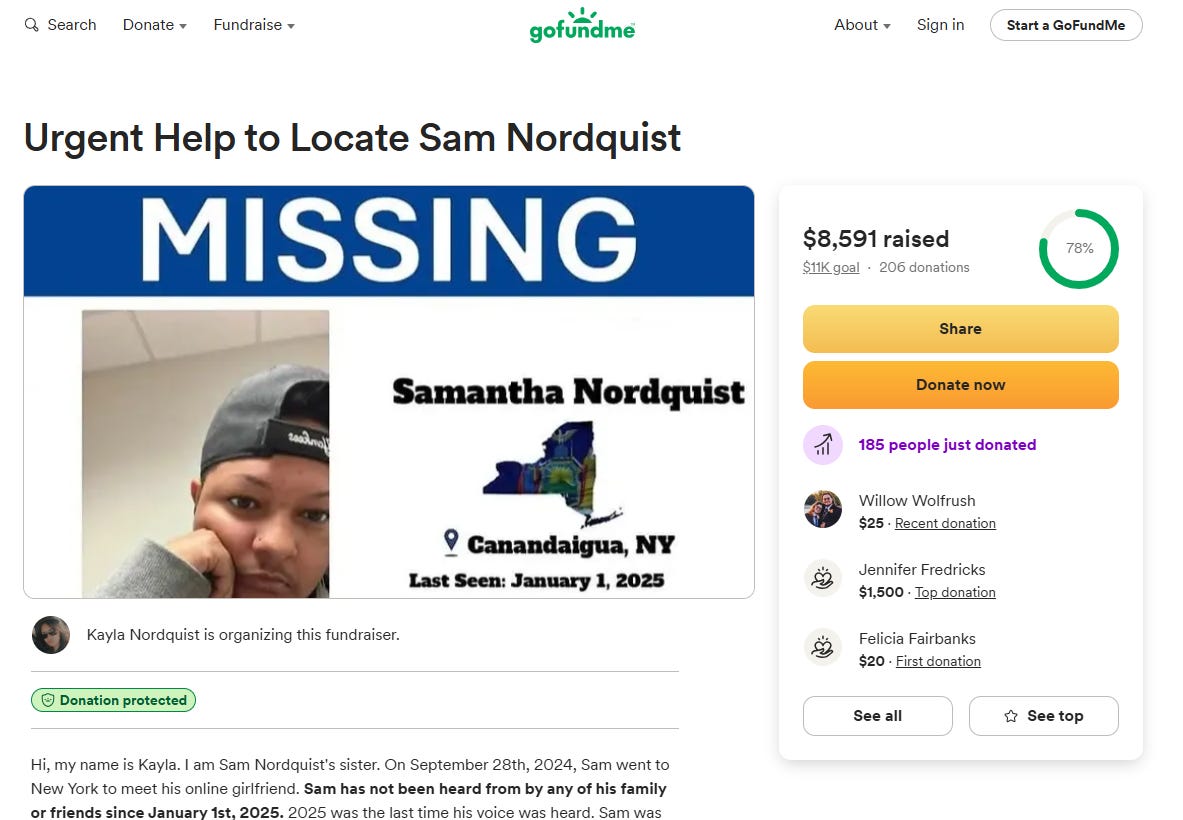Click Start a GoFundMe button
Viewport: 1183px width, 820px height.
1066,25
